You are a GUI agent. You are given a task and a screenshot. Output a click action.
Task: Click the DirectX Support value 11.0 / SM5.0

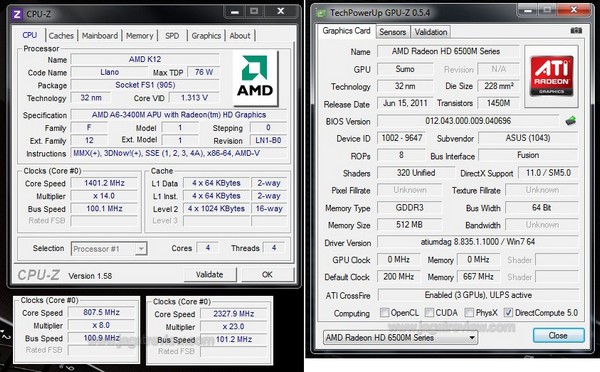click(x=548, y=173)
